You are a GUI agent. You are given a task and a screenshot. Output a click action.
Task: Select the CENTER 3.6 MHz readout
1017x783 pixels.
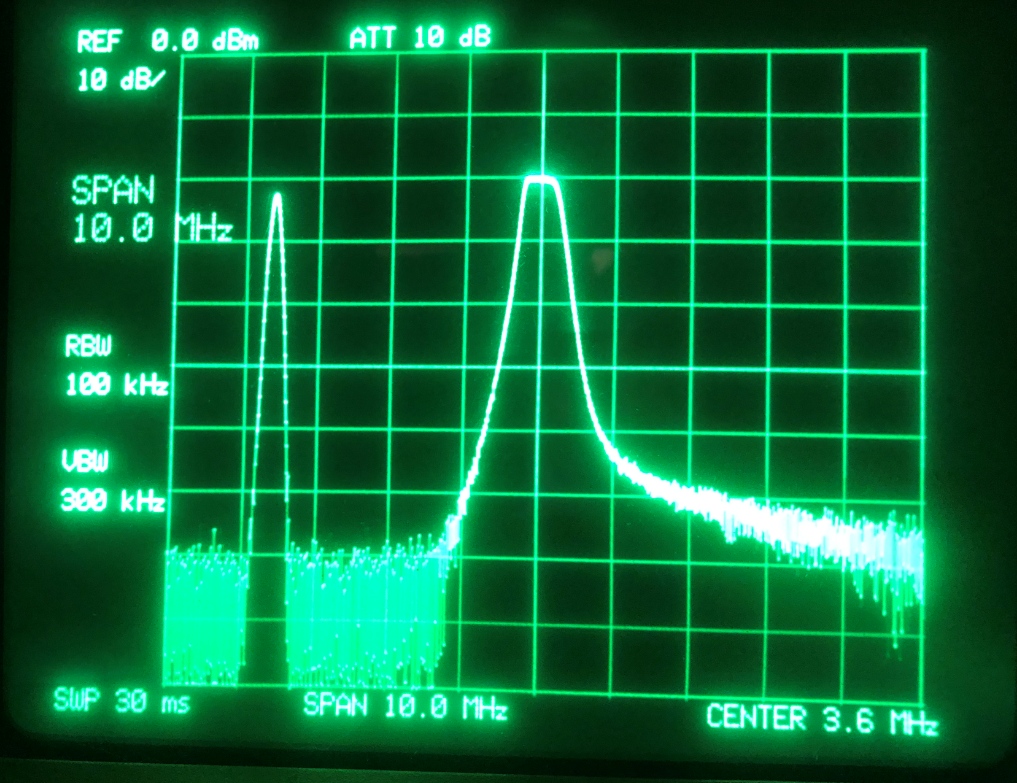tap(822, 719)
